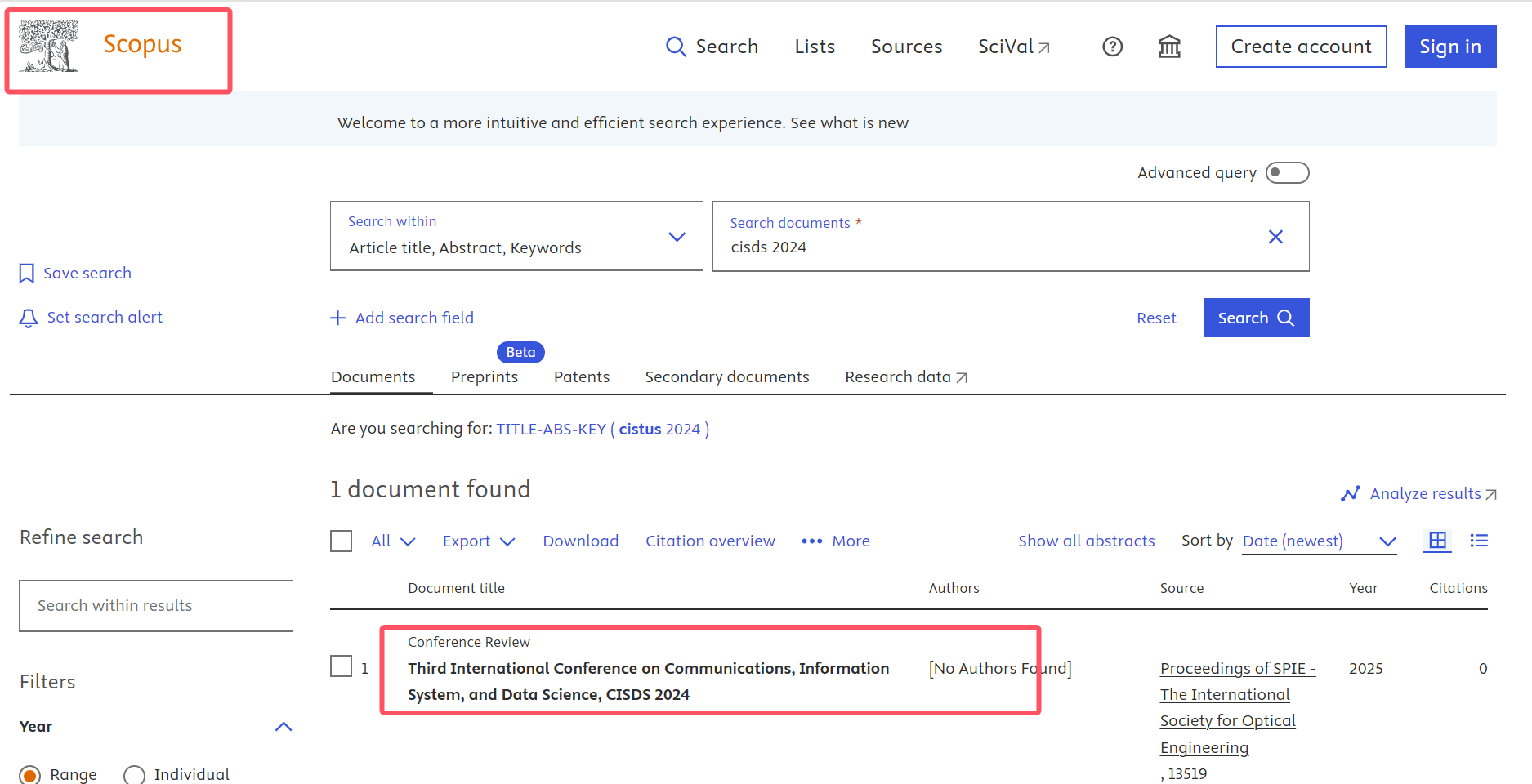Open the institution building icon
Screen dimensions: 1532x784
pyautogui.click(x=1169, y=47)
